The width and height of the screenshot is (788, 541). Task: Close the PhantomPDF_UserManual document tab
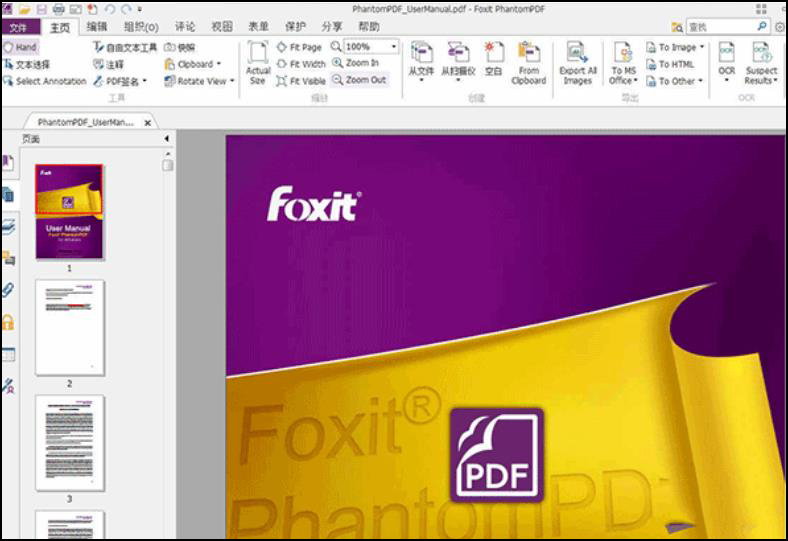pos(148,122)
